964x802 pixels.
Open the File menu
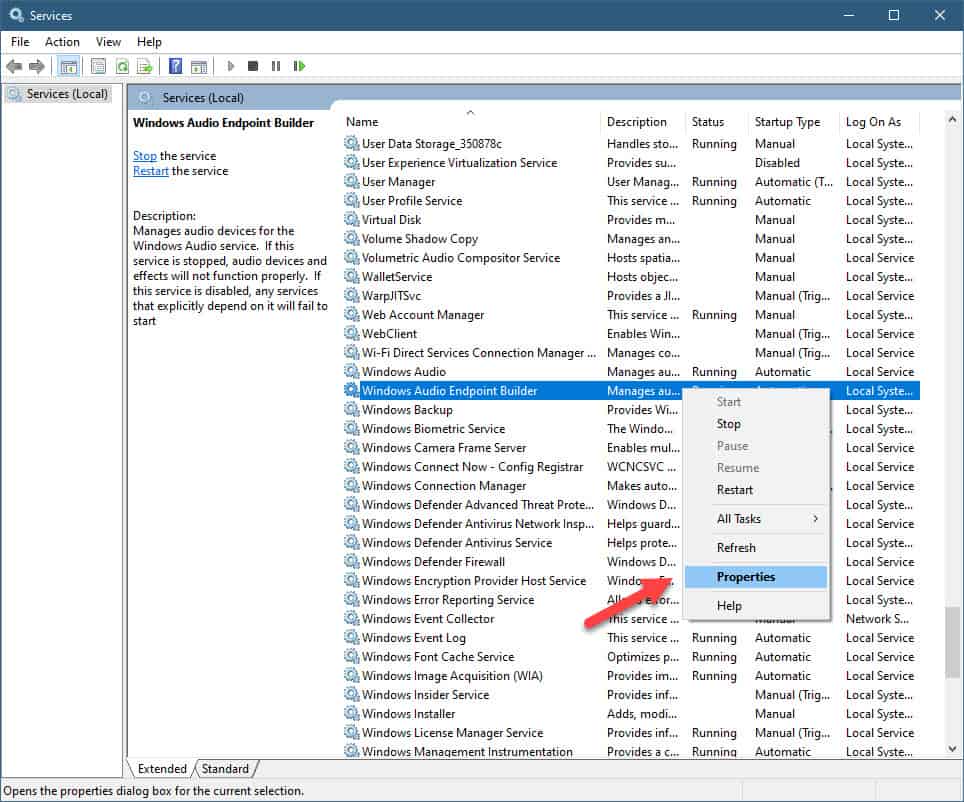point(20,42)
